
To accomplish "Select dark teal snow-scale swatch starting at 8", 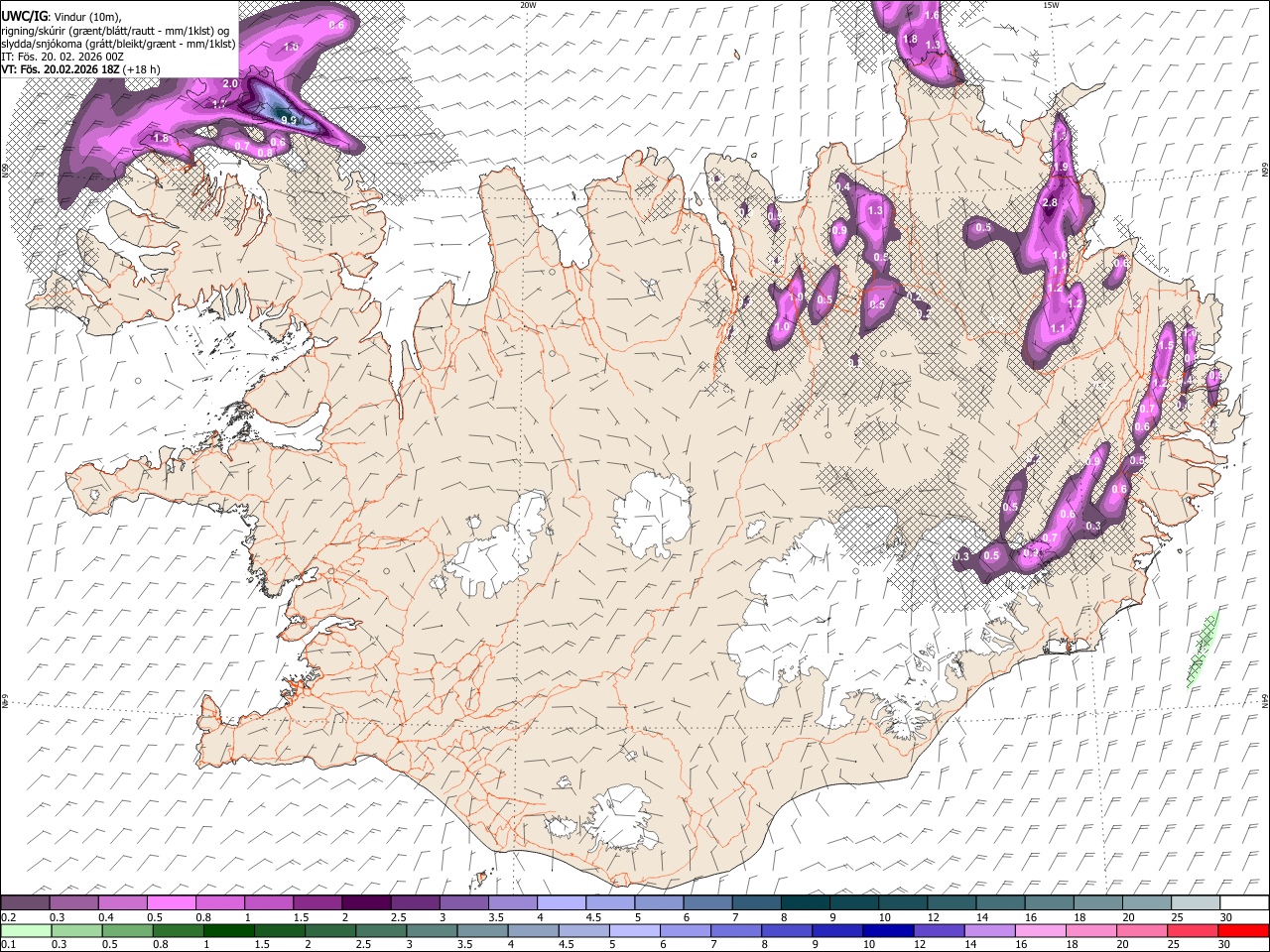I will 805,903.
